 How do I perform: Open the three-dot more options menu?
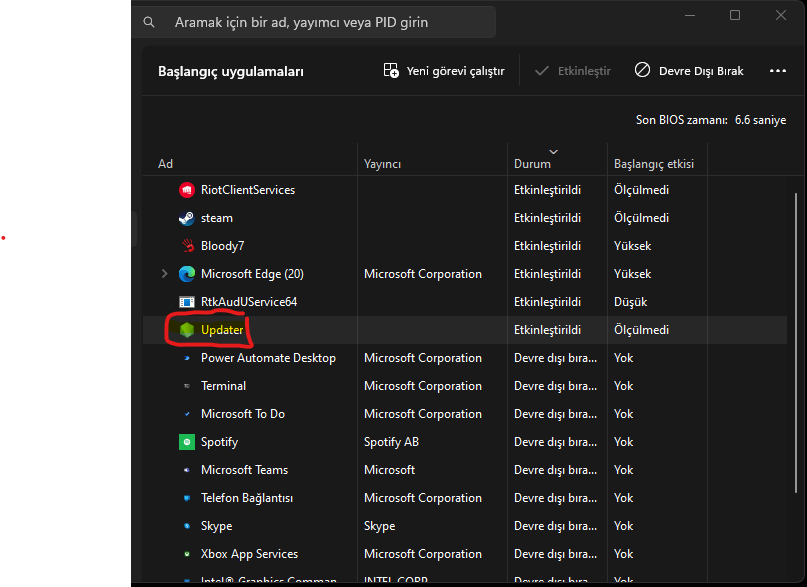coord(778,70)
